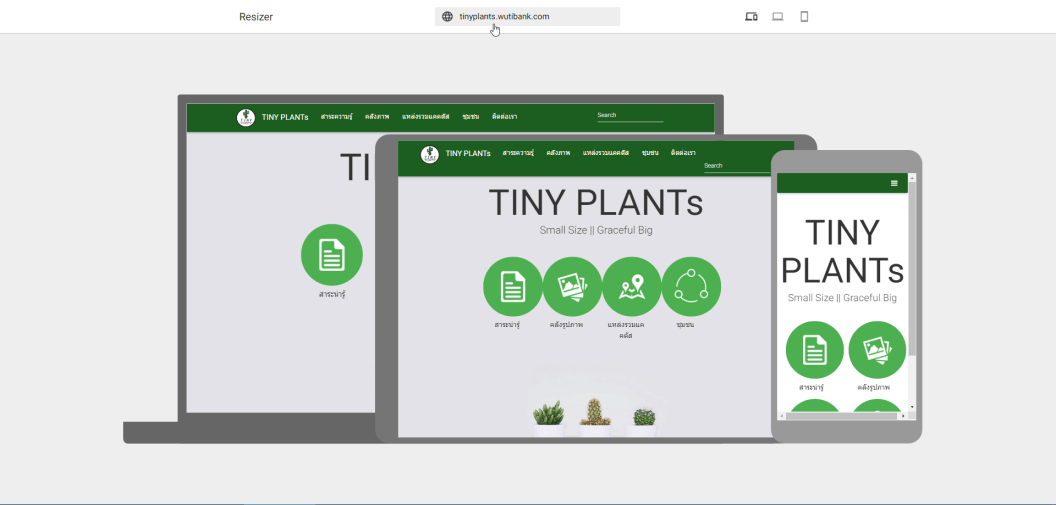Click the Search field in tablet preview navbar
Viewport: 1056px width, 505px height.
(x=735, y=166)
